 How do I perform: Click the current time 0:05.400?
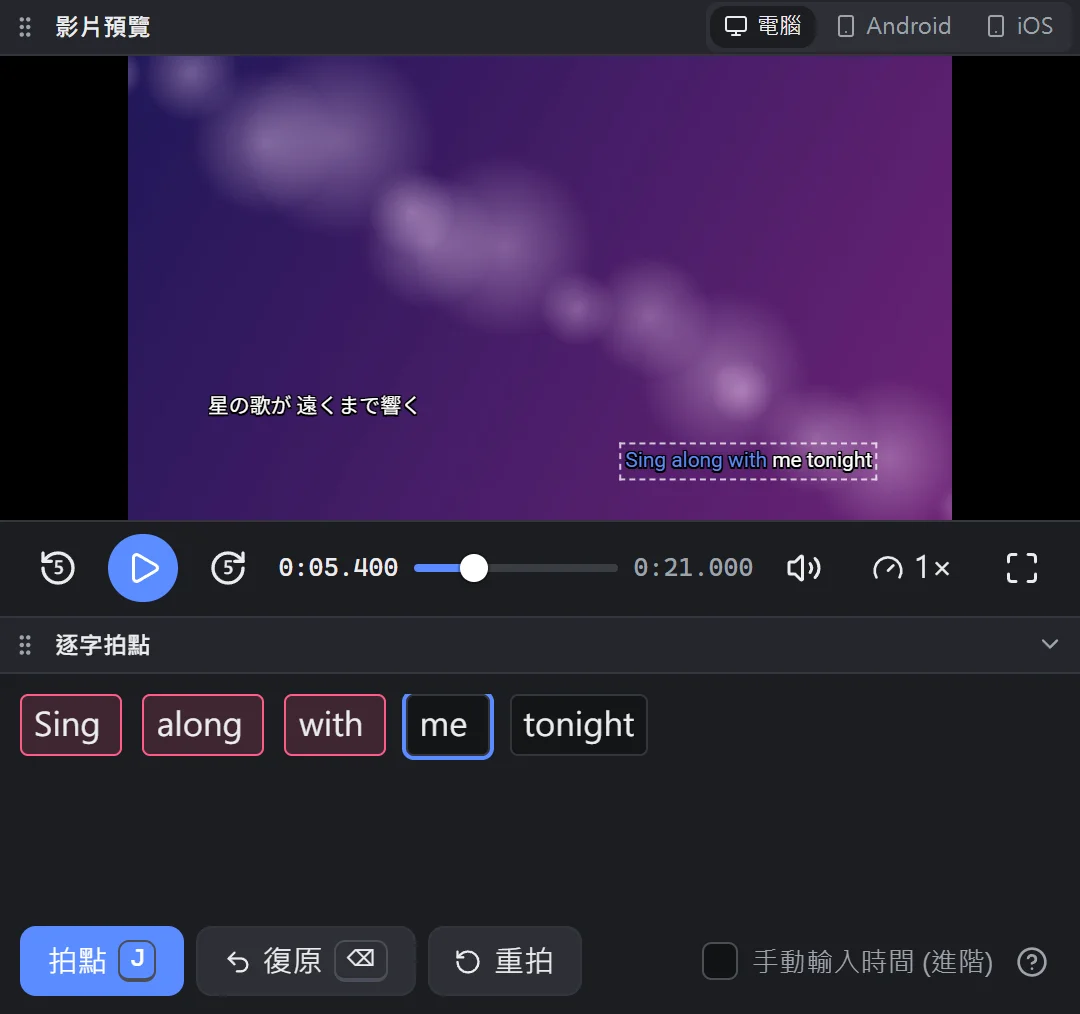click(338, 568)
